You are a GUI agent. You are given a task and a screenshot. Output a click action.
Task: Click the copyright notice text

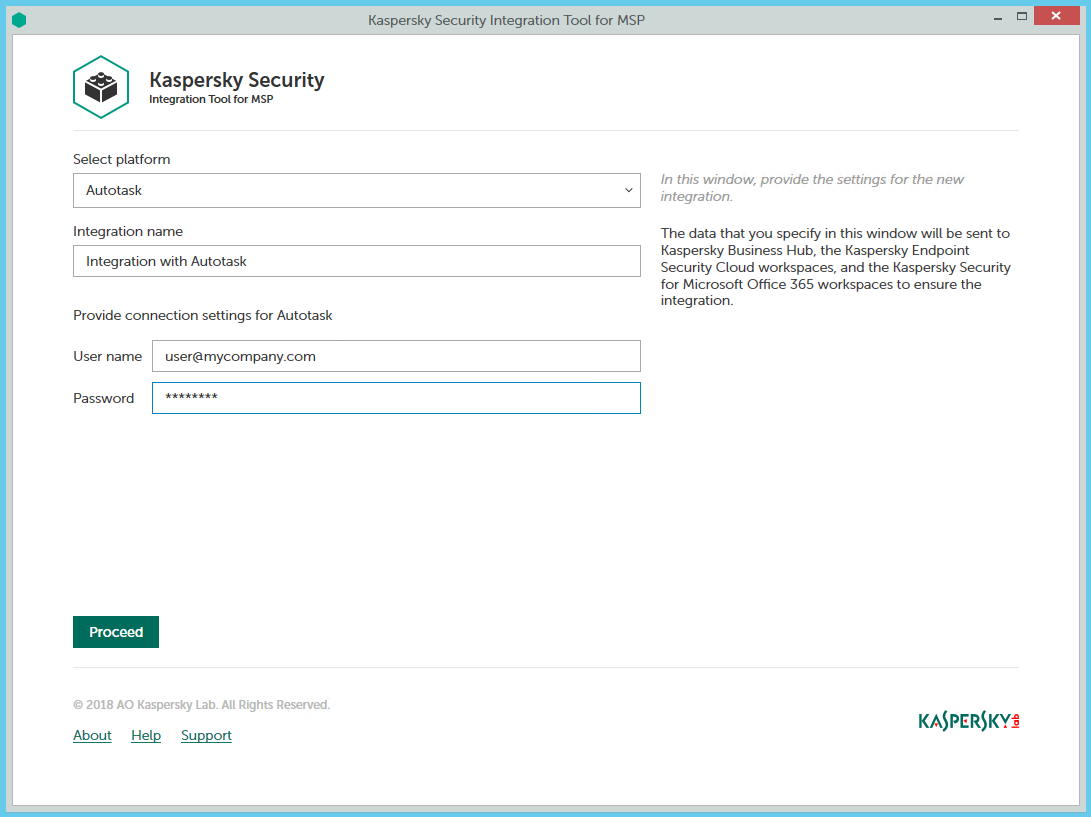201,705
